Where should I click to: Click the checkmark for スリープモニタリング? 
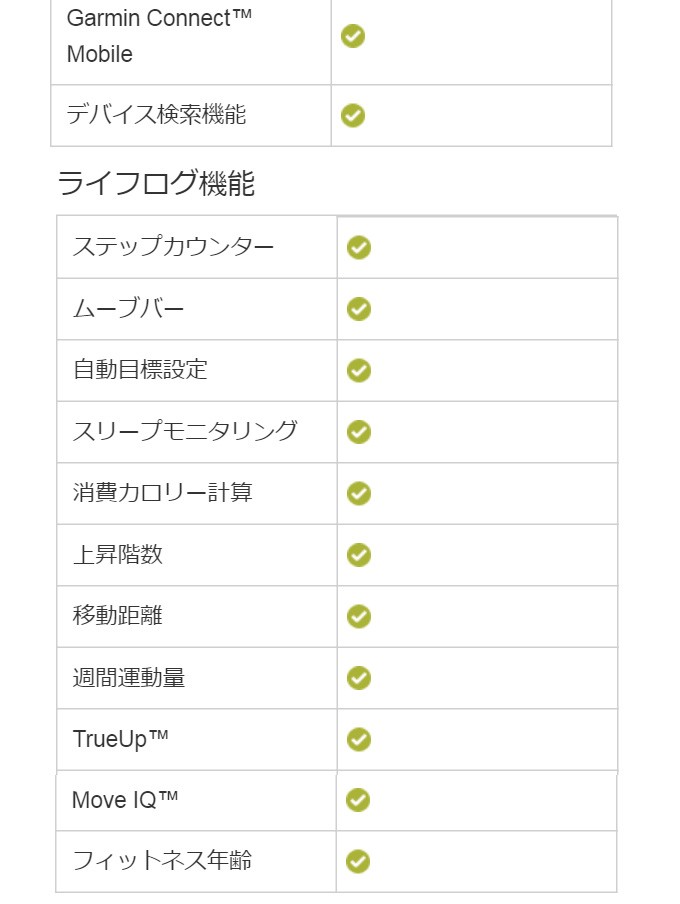coord(359,432)
